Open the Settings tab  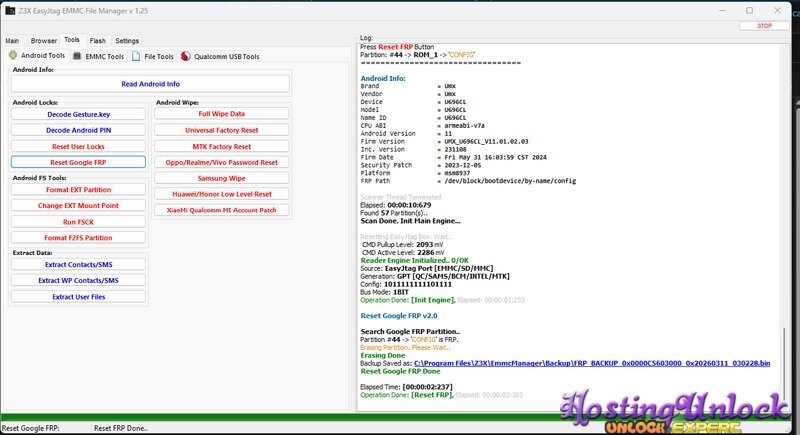click(127, 41)
